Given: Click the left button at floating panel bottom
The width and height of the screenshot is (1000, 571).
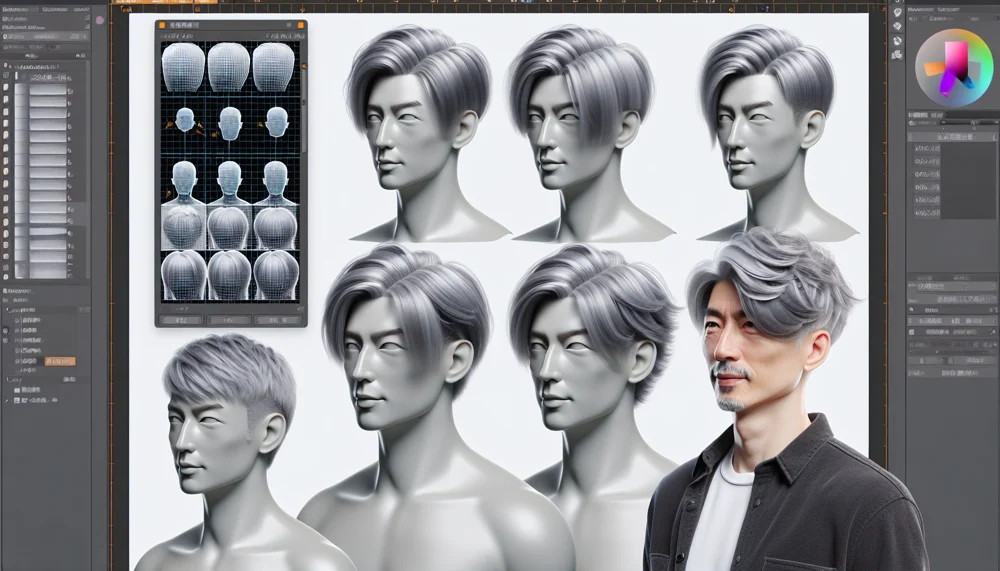Looking at the screenshot, I should [181, 320].
